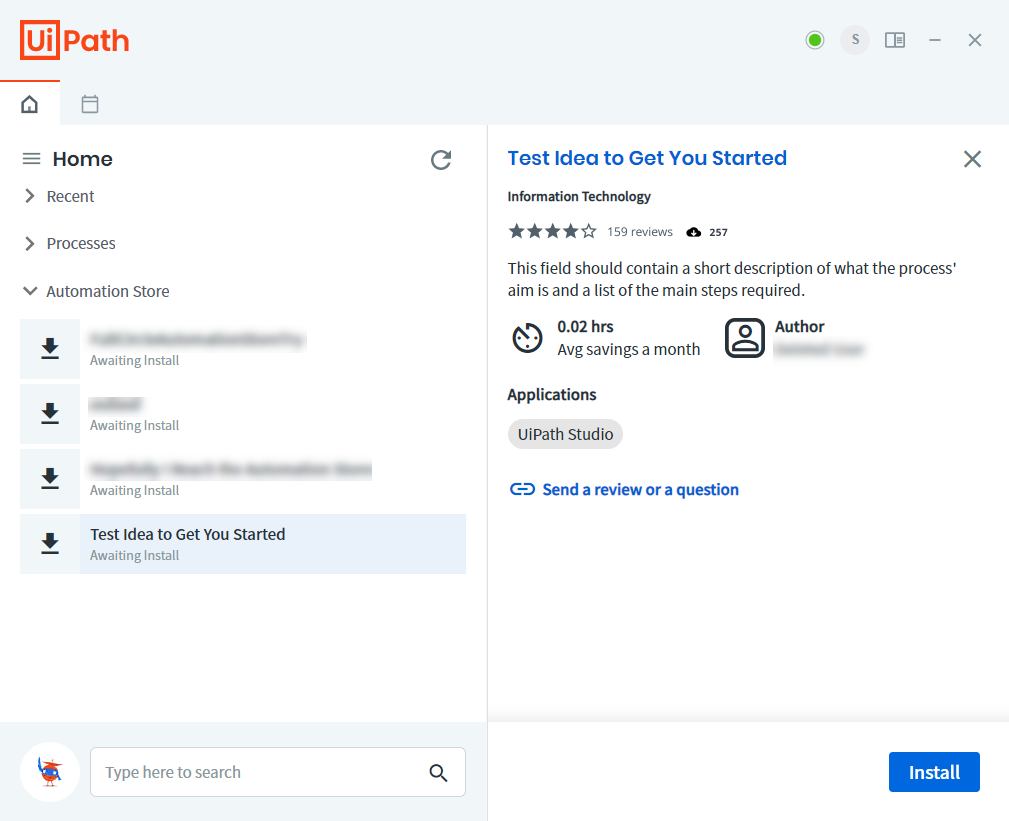Open the user profile avatar S
The image size is (1009, 821).
tap(855, 40)
